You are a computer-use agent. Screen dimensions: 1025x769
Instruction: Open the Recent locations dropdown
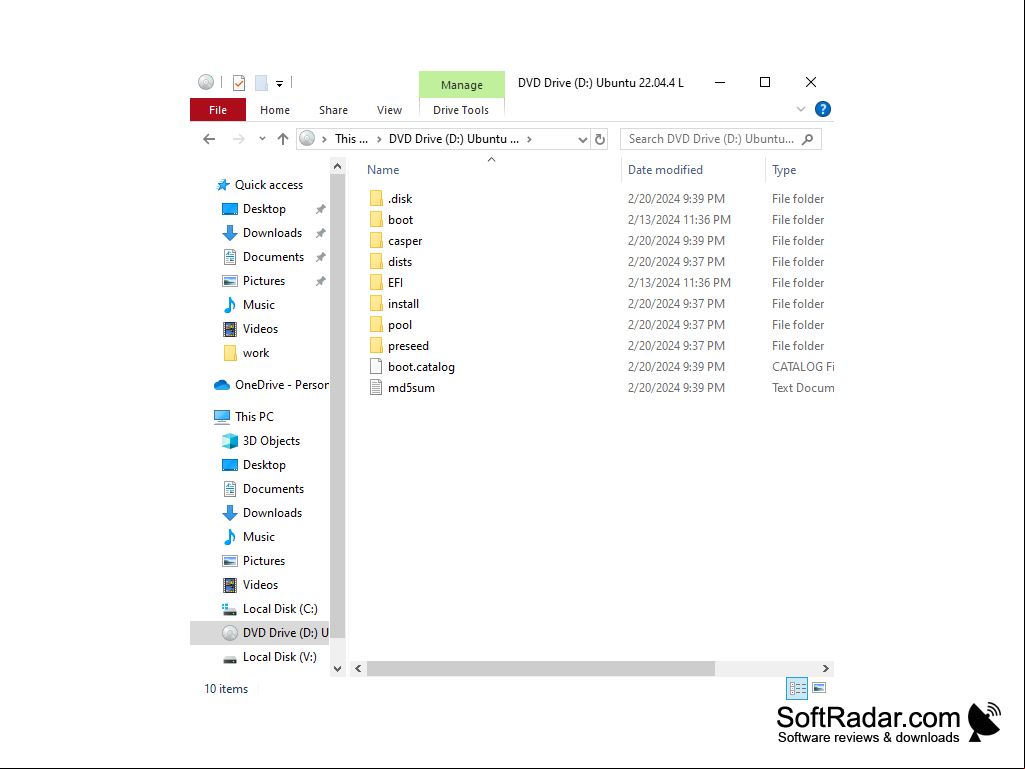[262, 139]
